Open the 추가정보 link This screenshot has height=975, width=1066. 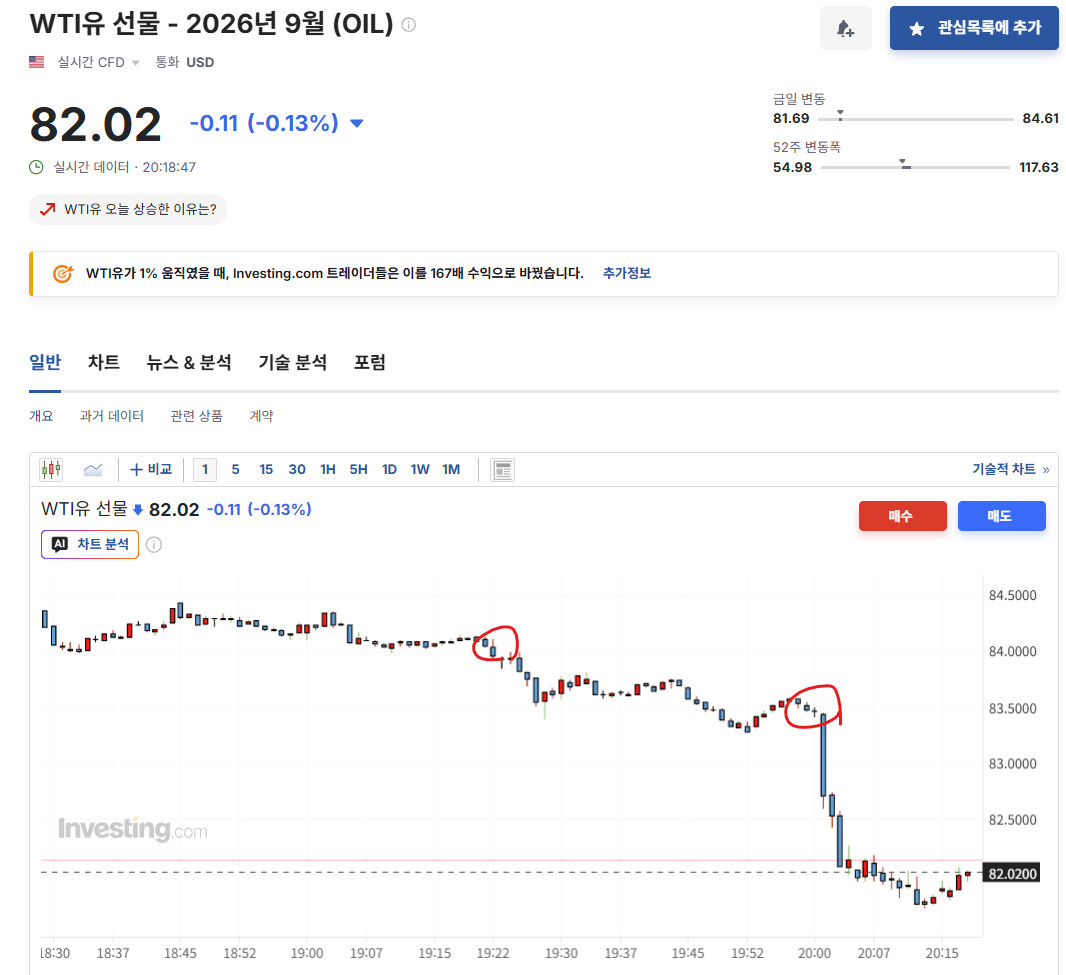tap(627, 273)
